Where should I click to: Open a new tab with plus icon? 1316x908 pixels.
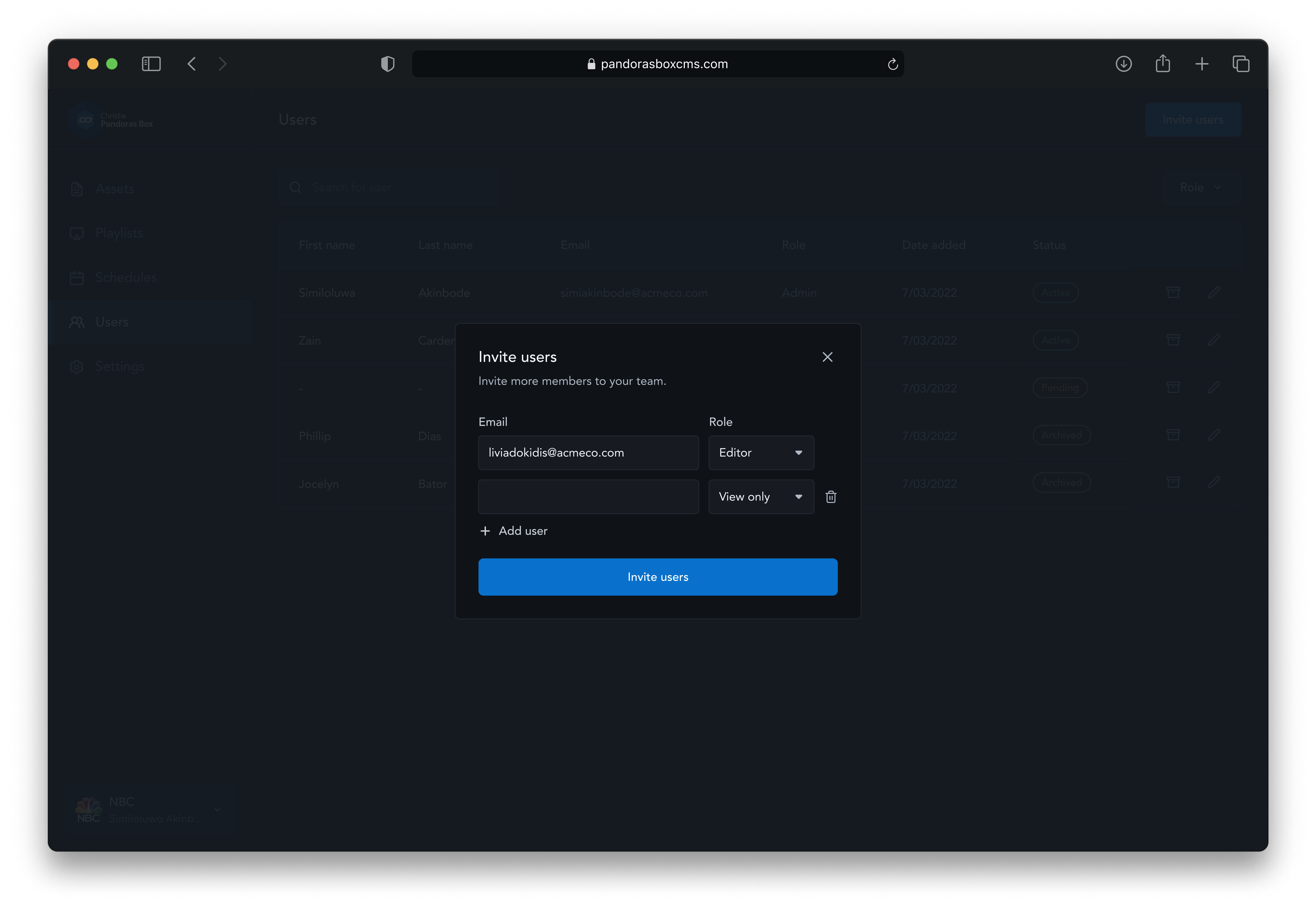[x=1202, y=64]
